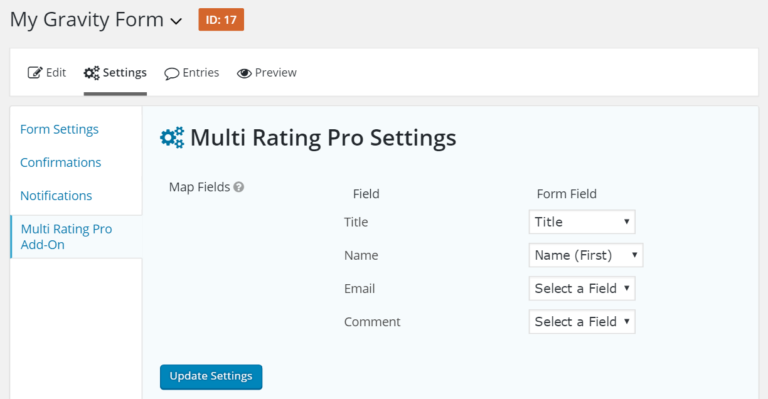Open the Email Select a Field dropdown
The width and height of the screenshot is (768, 399).
(x=582, y=288)
